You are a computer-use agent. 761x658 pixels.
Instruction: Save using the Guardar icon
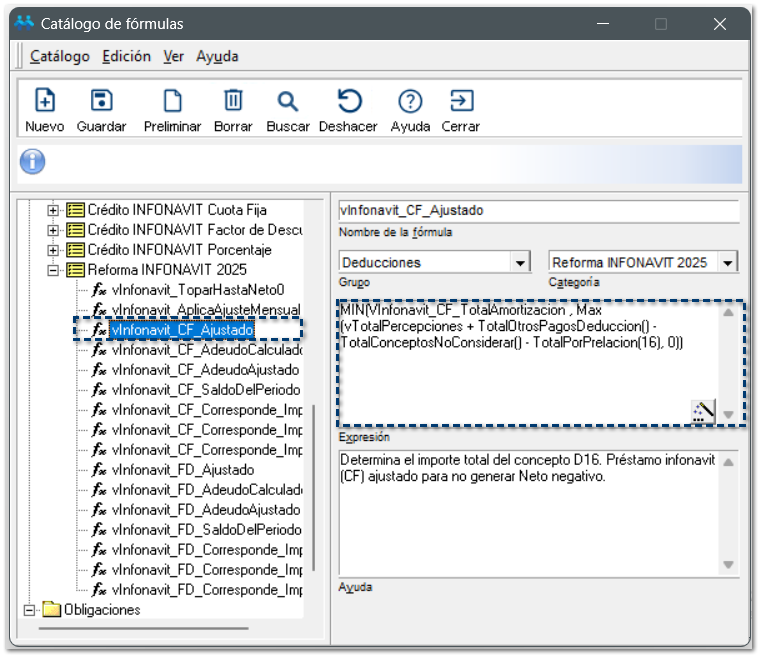[101, 101]
